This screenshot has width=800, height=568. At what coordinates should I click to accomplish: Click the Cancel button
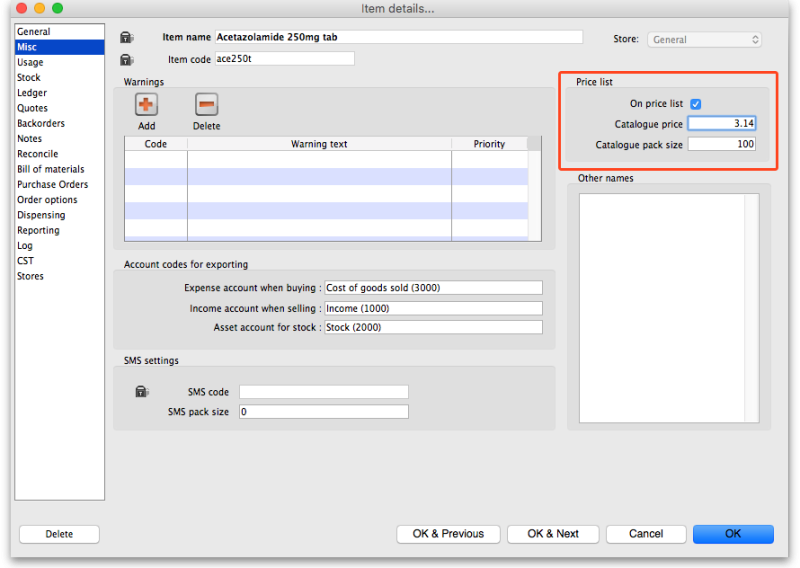point(645,534)
